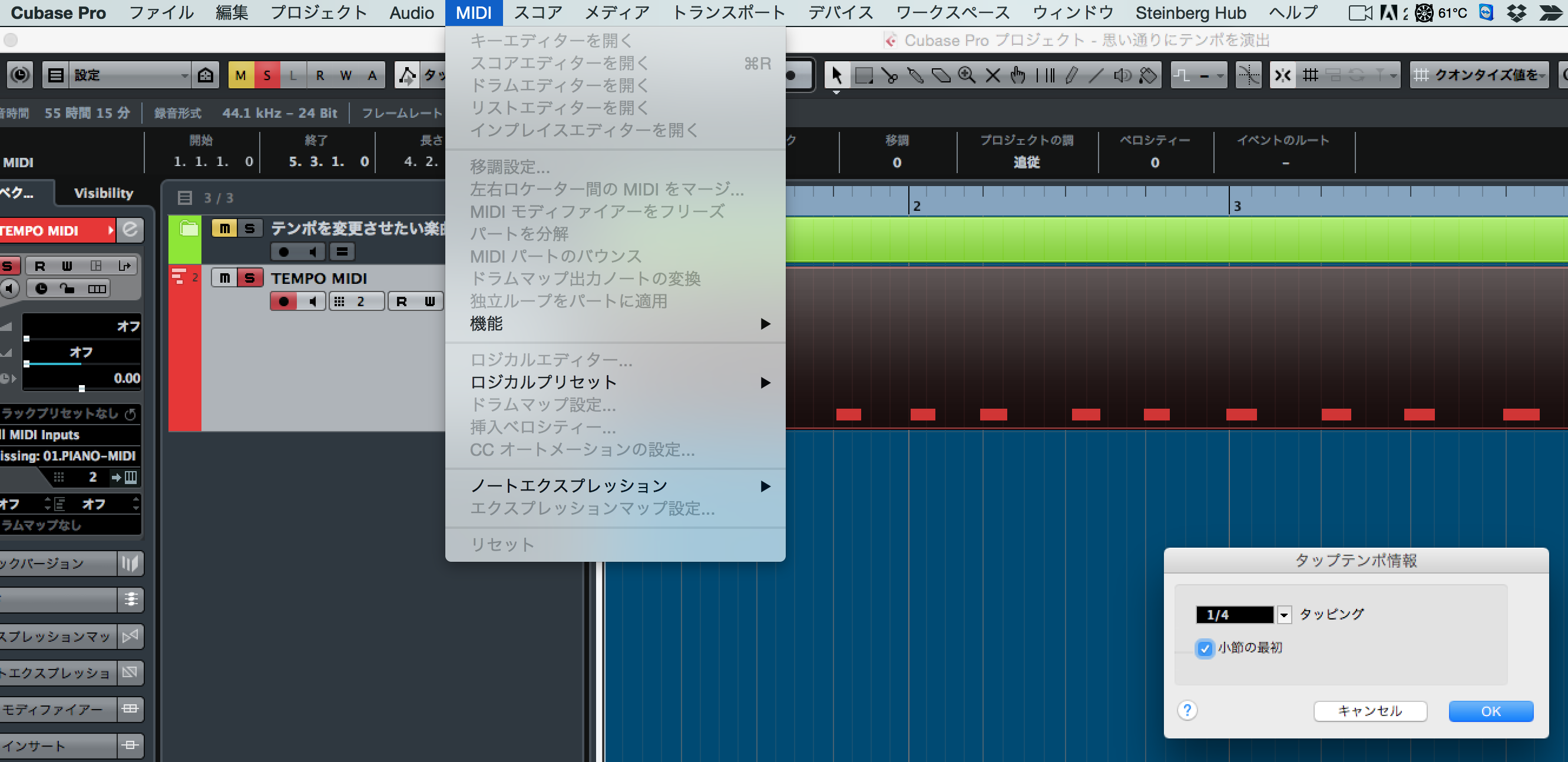The image size is (1568, 762).
Task: Select the Range Selection tool
Action: (863, 75)
